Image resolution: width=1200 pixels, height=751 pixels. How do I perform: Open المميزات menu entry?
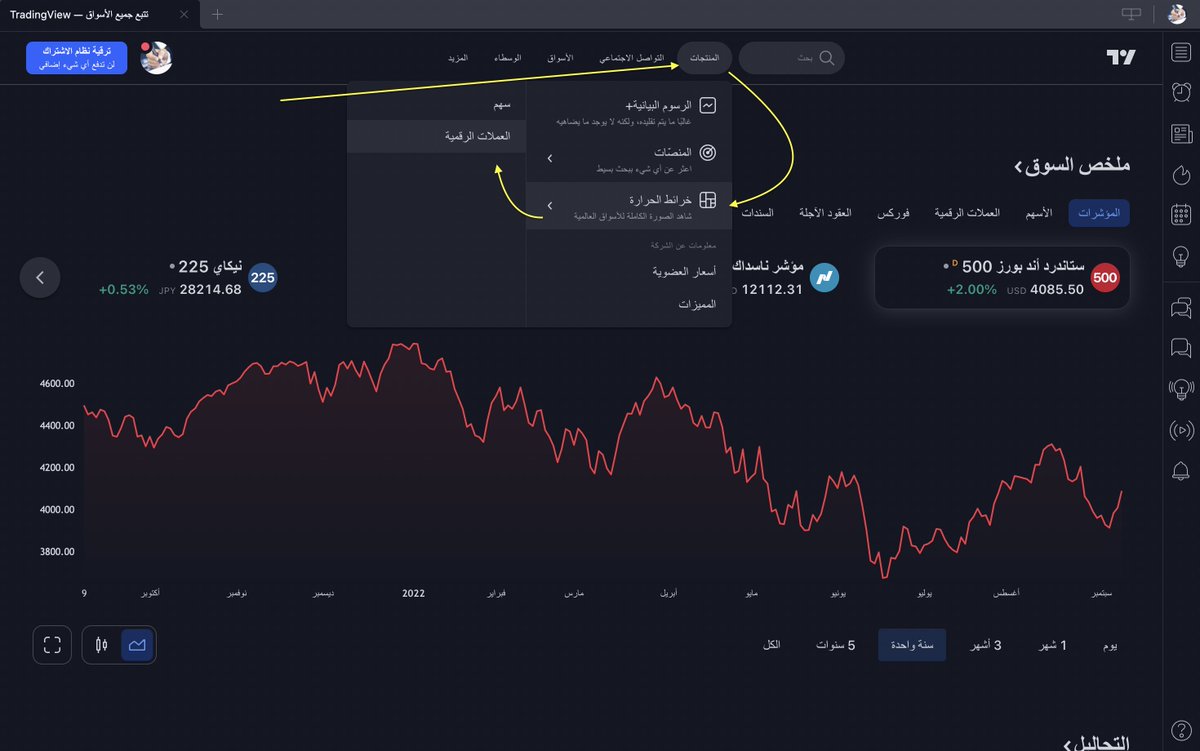pos(629,304)
